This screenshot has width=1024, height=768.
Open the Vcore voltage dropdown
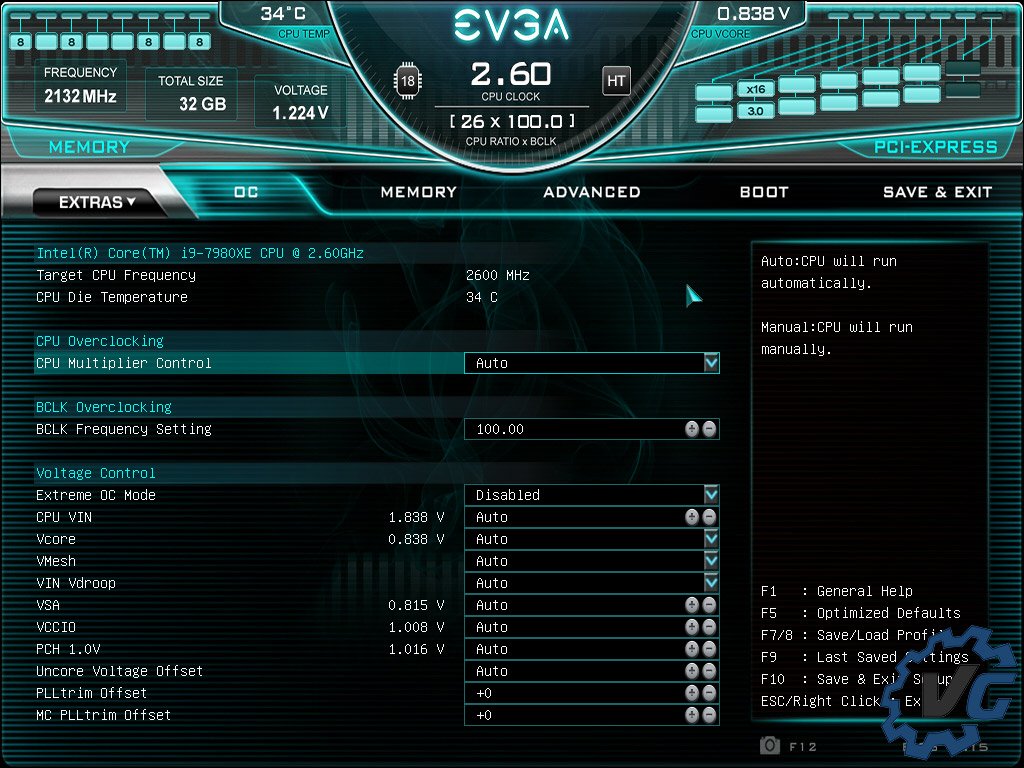pos(711,539)
